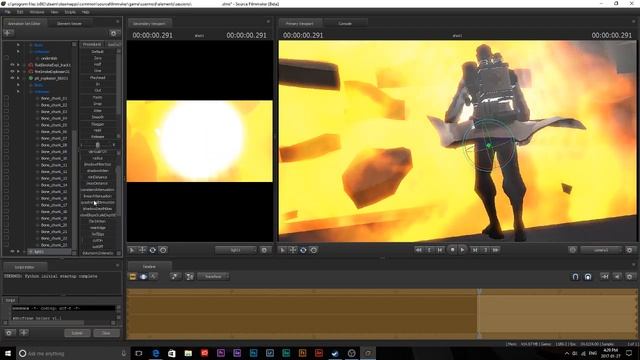Switch to the Console tab
The image size is (640, 360).
(x=345, y=24)
